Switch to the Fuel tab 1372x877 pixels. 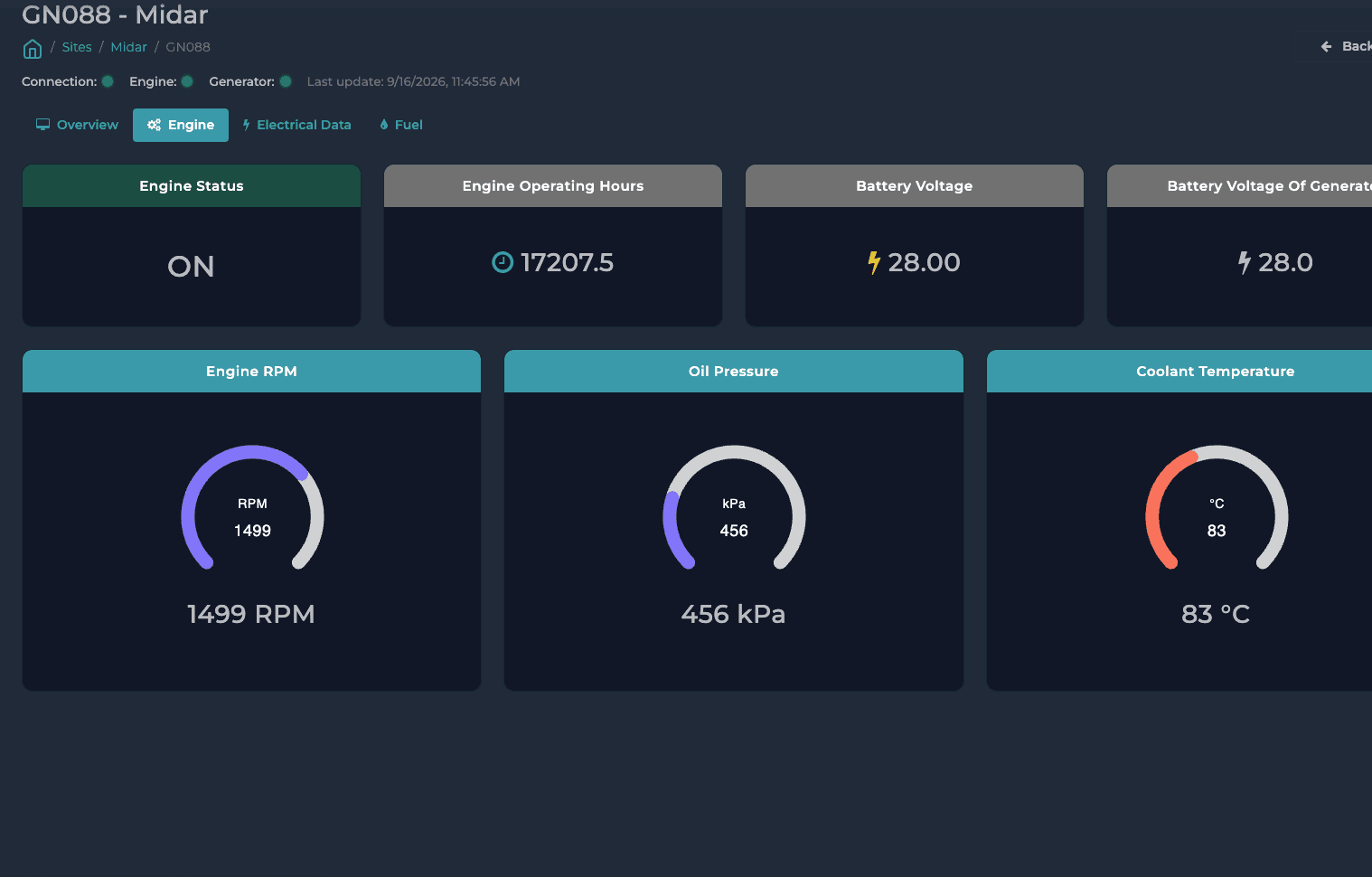[x=401, y=125]
